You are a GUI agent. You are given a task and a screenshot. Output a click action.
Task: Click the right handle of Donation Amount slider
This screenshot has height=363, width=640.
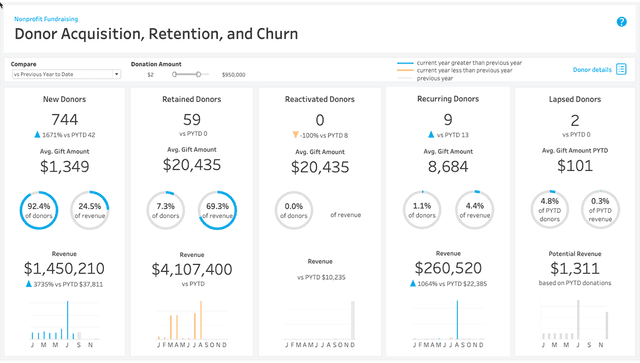pyautogui.click(x=198, y=74)
